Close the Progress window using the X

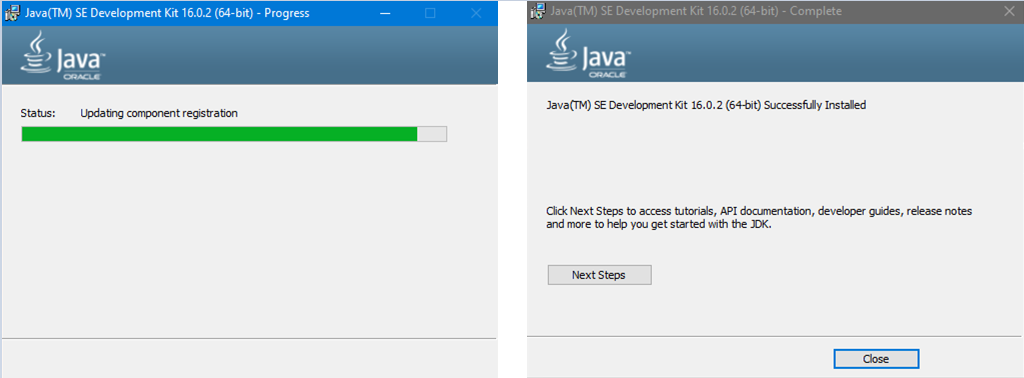(476, 13)
